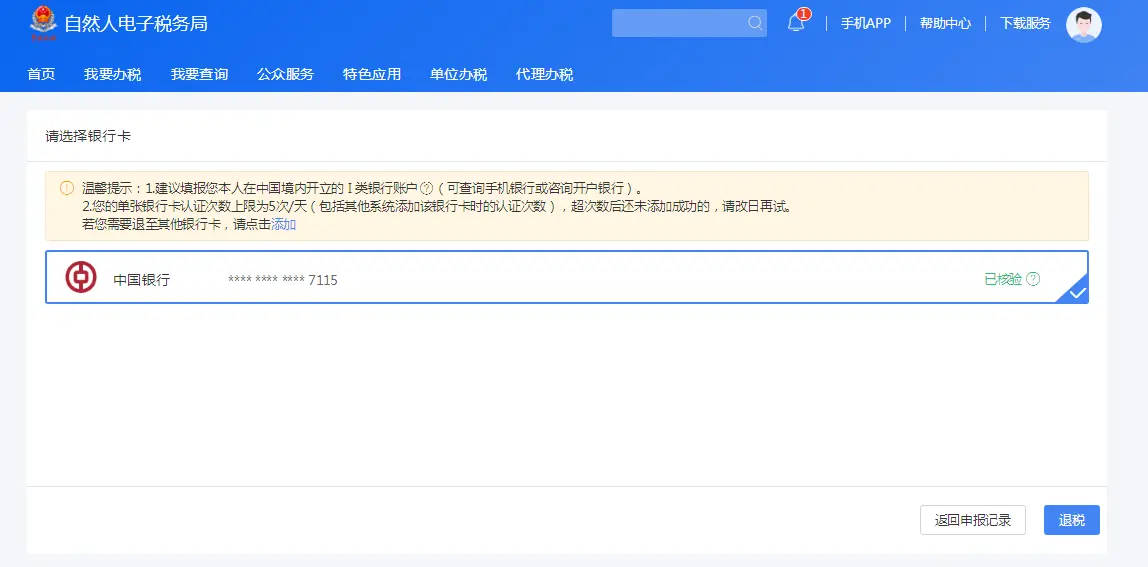Go to 首页 in navigation
This screenshot has width=1148, height=567.
[x=41, y=74]
